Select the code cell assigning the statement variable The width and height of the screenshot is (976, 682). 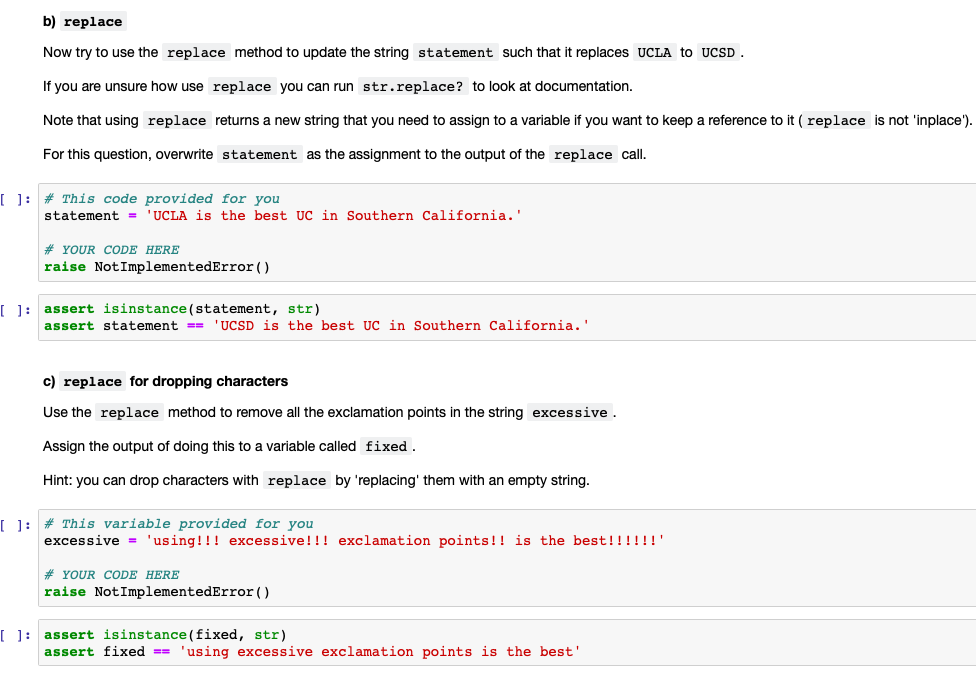coord(500,232)
